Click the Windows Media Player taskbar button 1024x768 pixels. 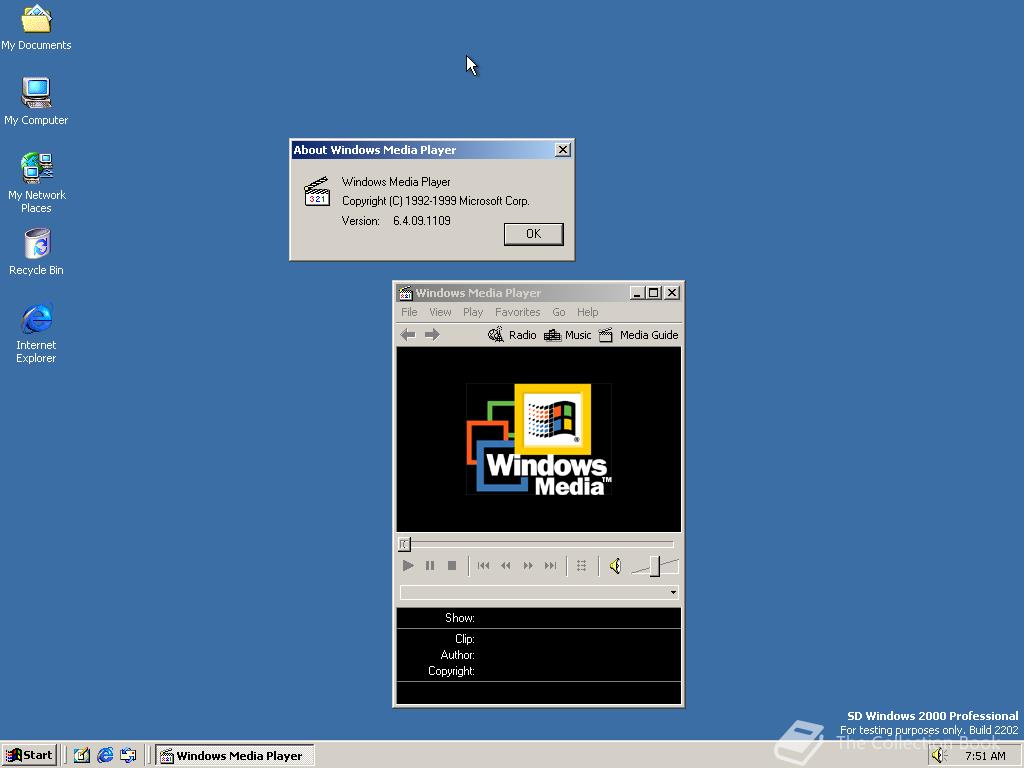[235, 756]
